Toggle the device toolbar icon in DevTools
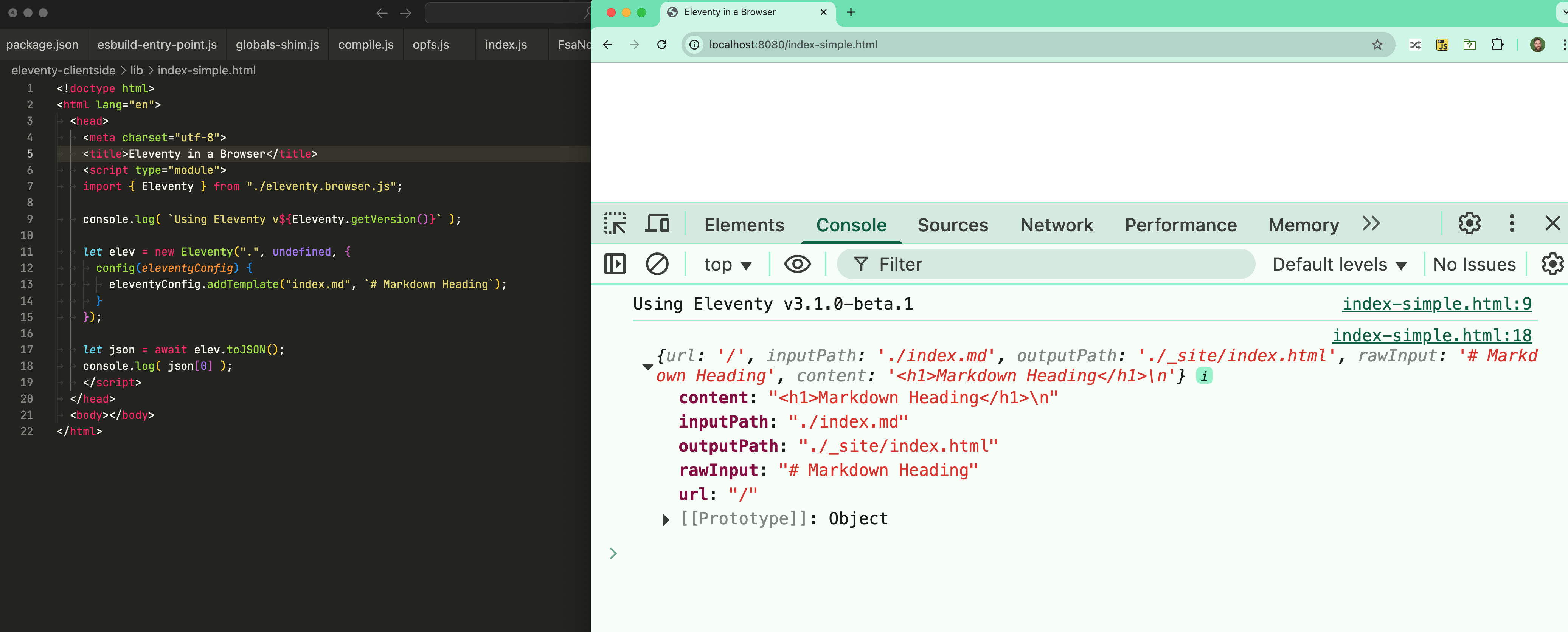The width and height of the screenshot is (1568, 632). click(657, 224)
